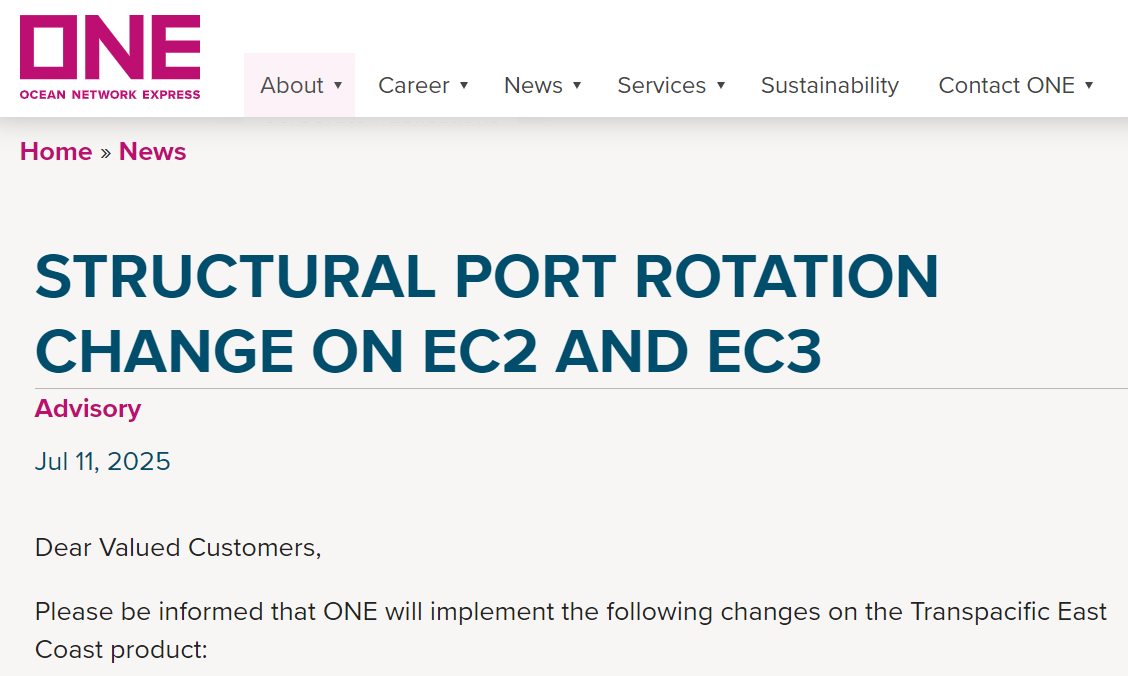Click the Structural Port Rotation Change headline
1128x676 pixels.
(x=486, y=314)
